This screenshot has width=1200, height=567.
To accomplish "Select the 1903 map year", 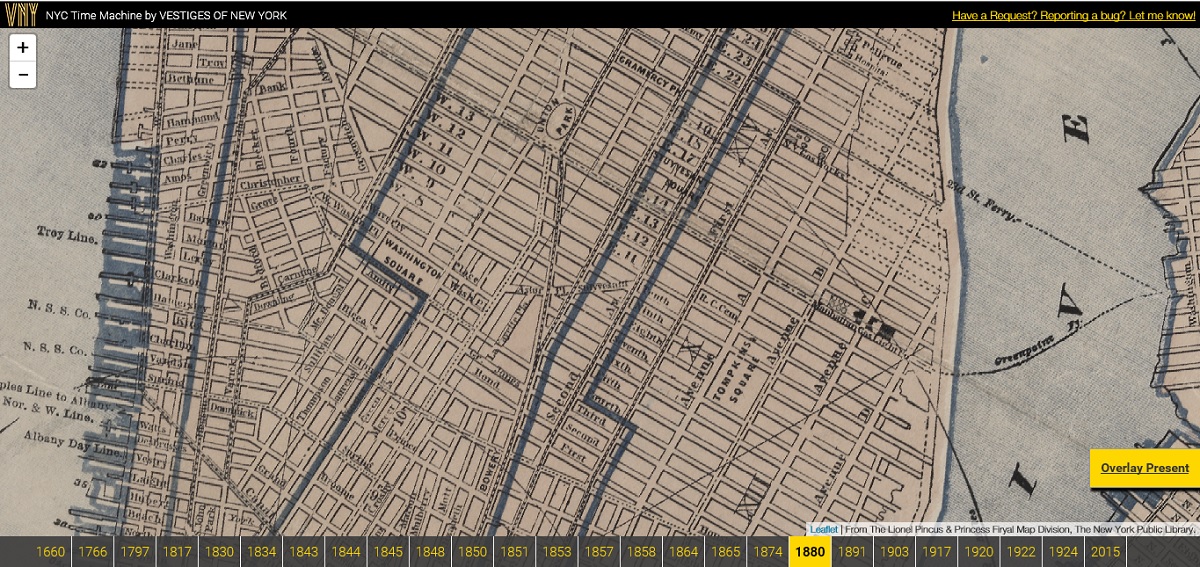I will point(894,552).
